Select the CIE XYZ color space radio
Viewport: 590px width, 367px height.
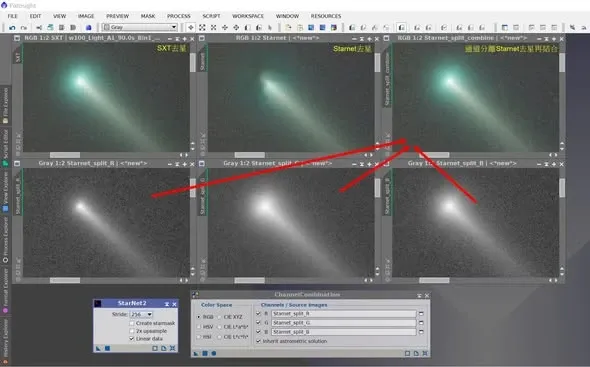pos(219,317)
